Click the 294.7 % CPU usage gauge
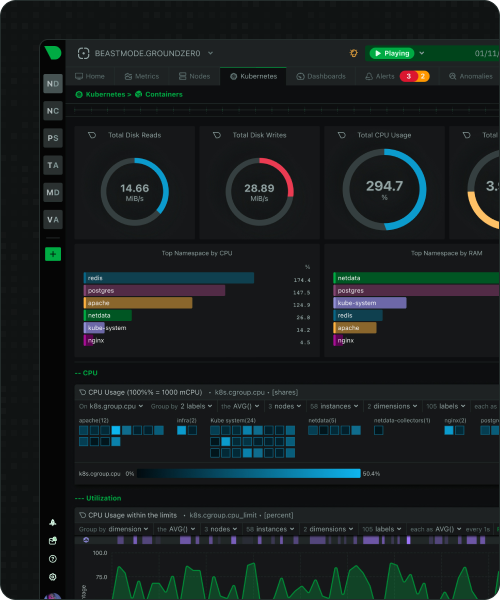 (x=384, y=190)
